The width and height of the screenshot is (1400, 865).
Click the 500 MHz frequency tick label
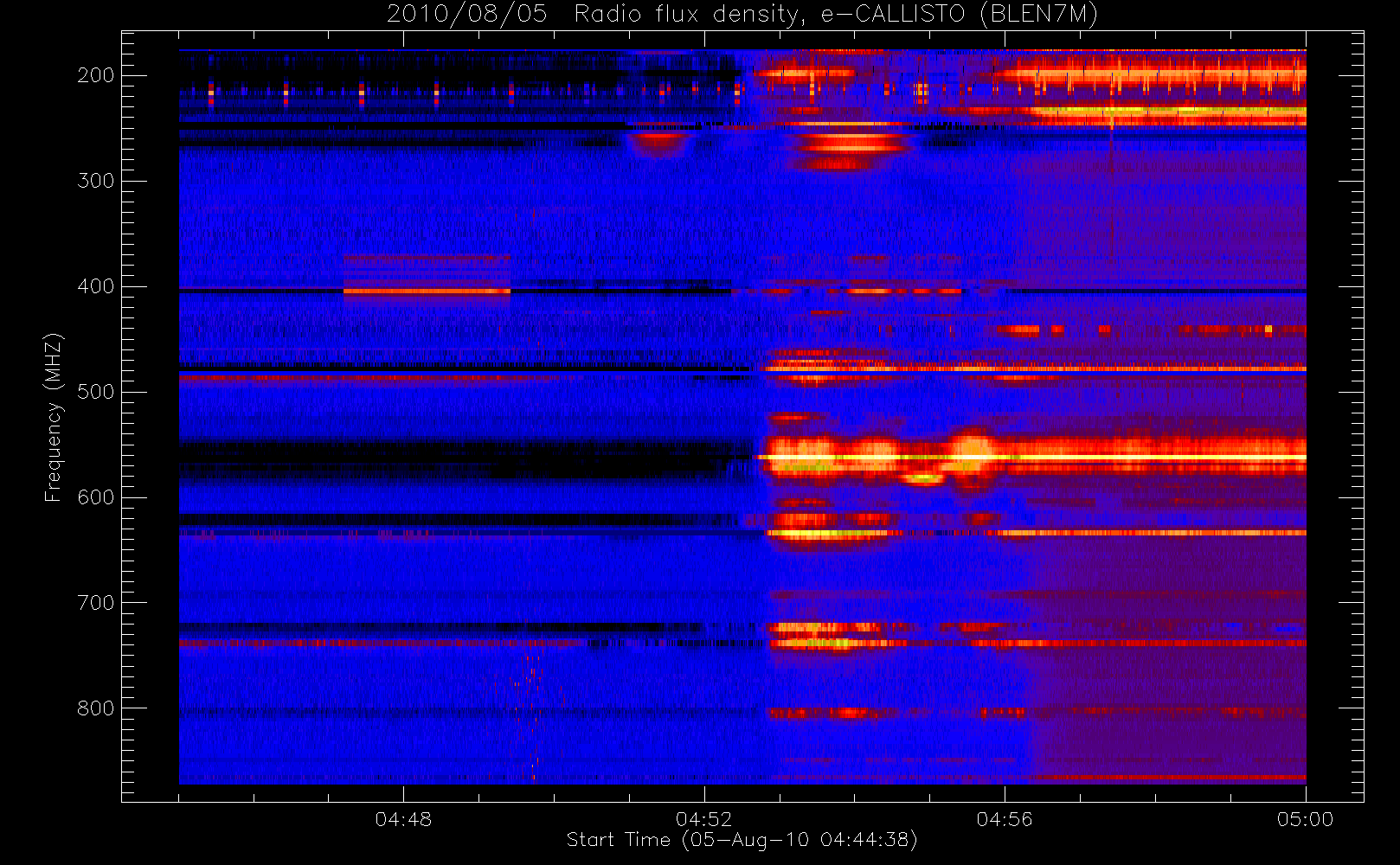pos(95,392)
